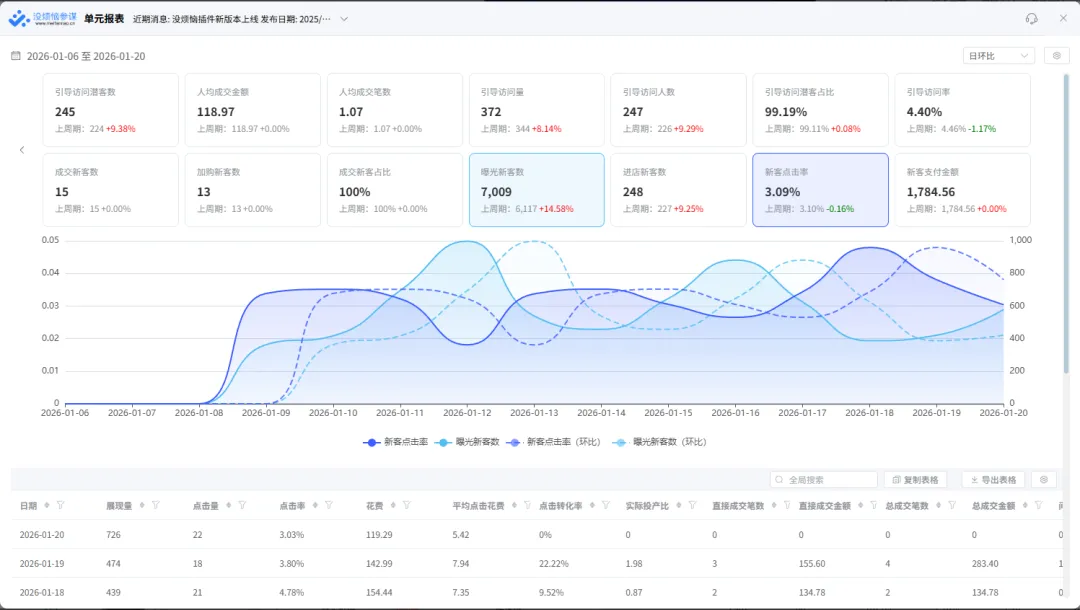Filter the 日期 column
1080x610 pixels.
click(61, 505)
